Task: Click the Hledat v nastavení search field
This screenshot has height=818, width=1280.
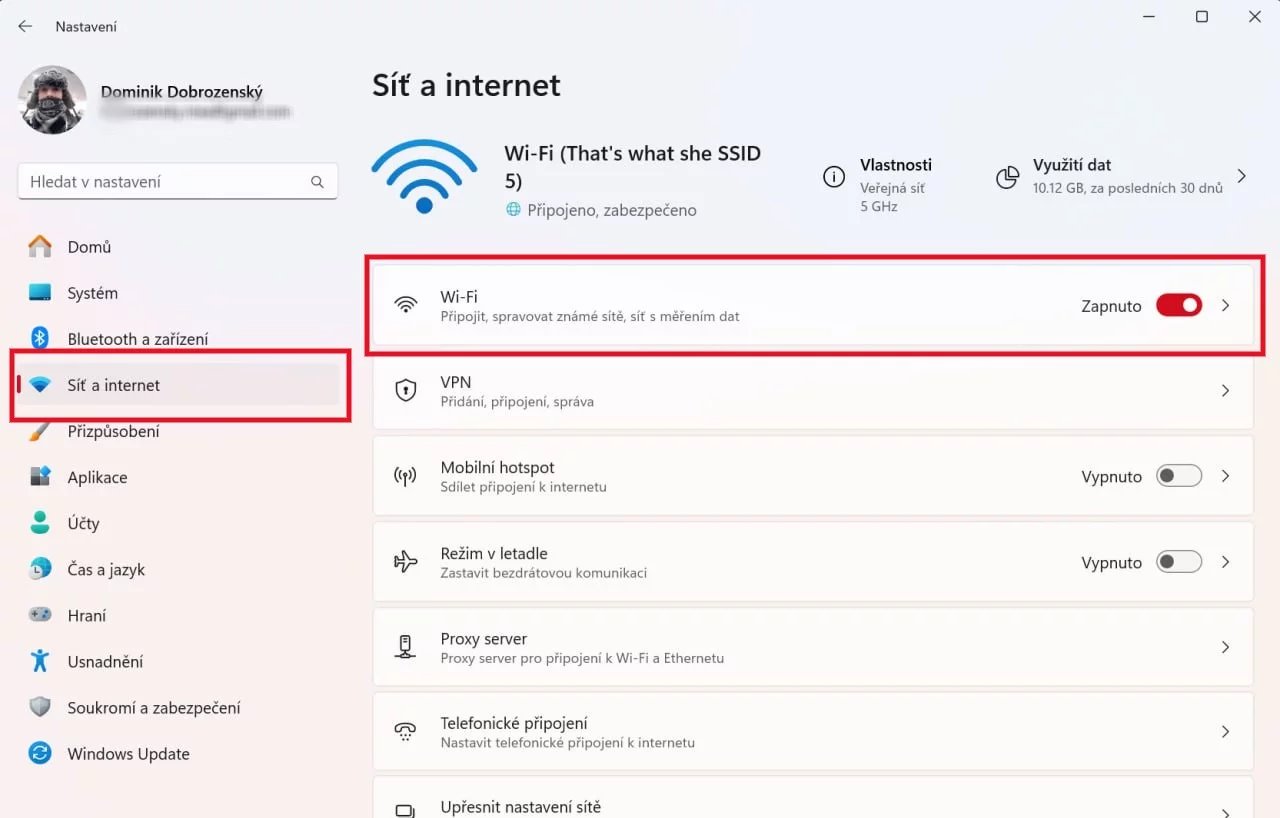Action: tap(177, 181)
